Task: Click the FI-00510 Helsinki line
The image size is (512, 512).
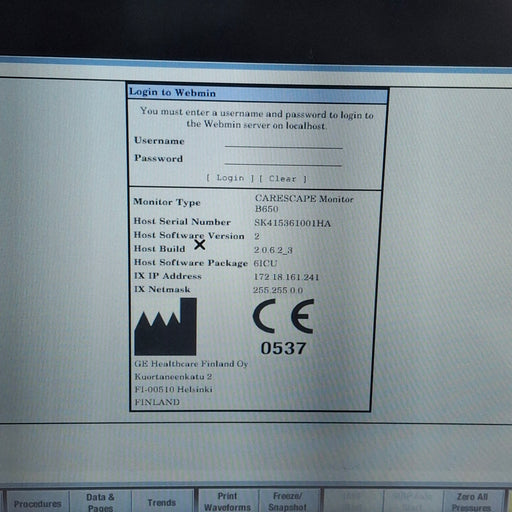Action: coord(174,389)
